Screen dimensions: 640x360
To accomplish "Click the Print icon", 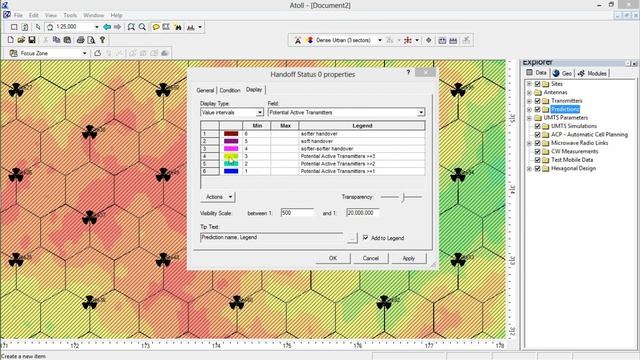I will [x=81, y=40].
